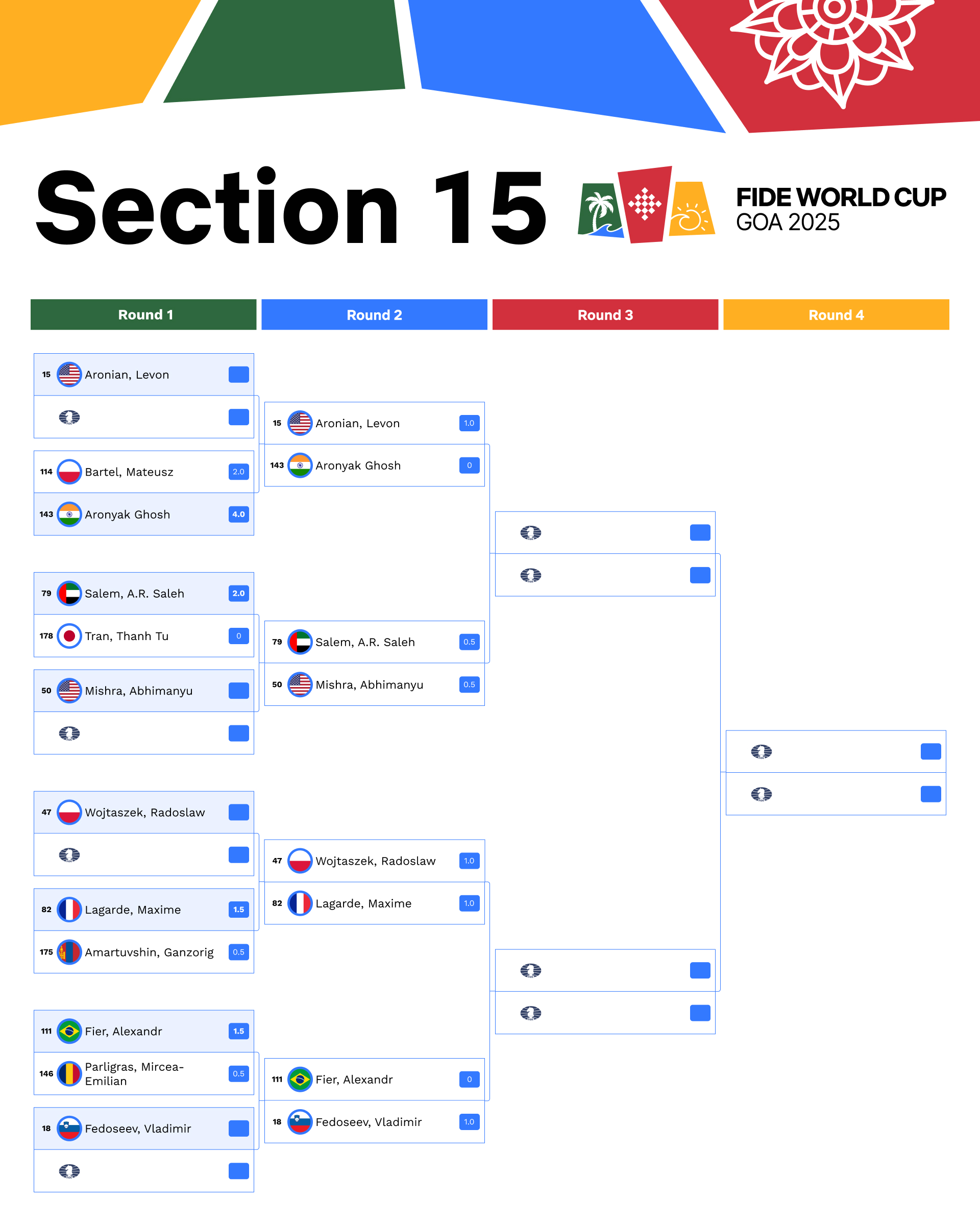Click the 4.0 score box for Aronyak Ghosh

238,514
